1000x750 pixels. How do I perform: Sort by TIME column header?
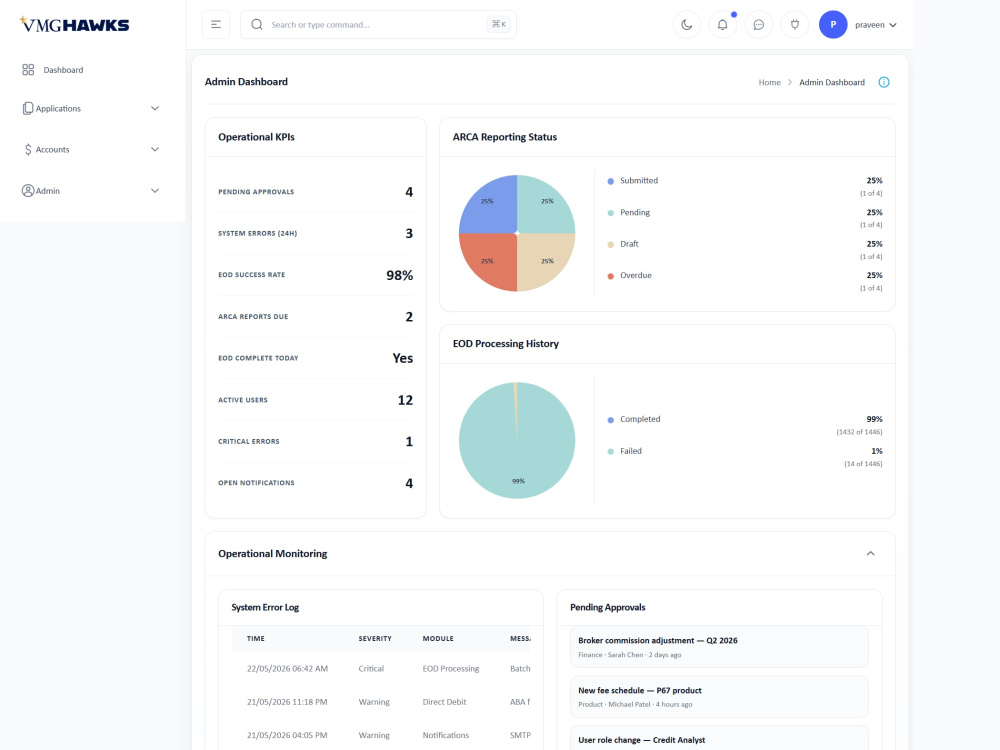[256, 638]
